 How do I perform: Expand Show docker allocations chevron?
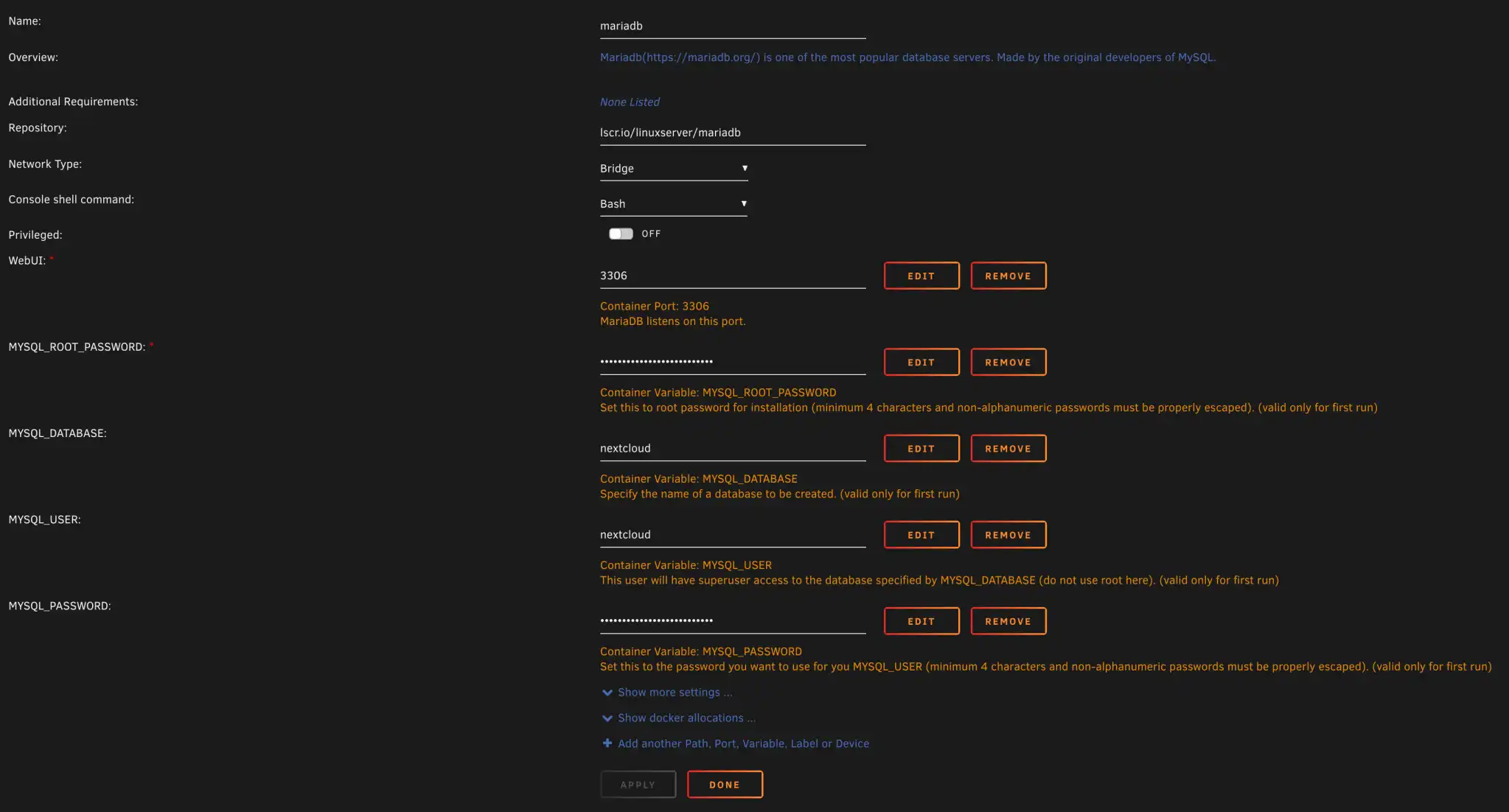607,718
